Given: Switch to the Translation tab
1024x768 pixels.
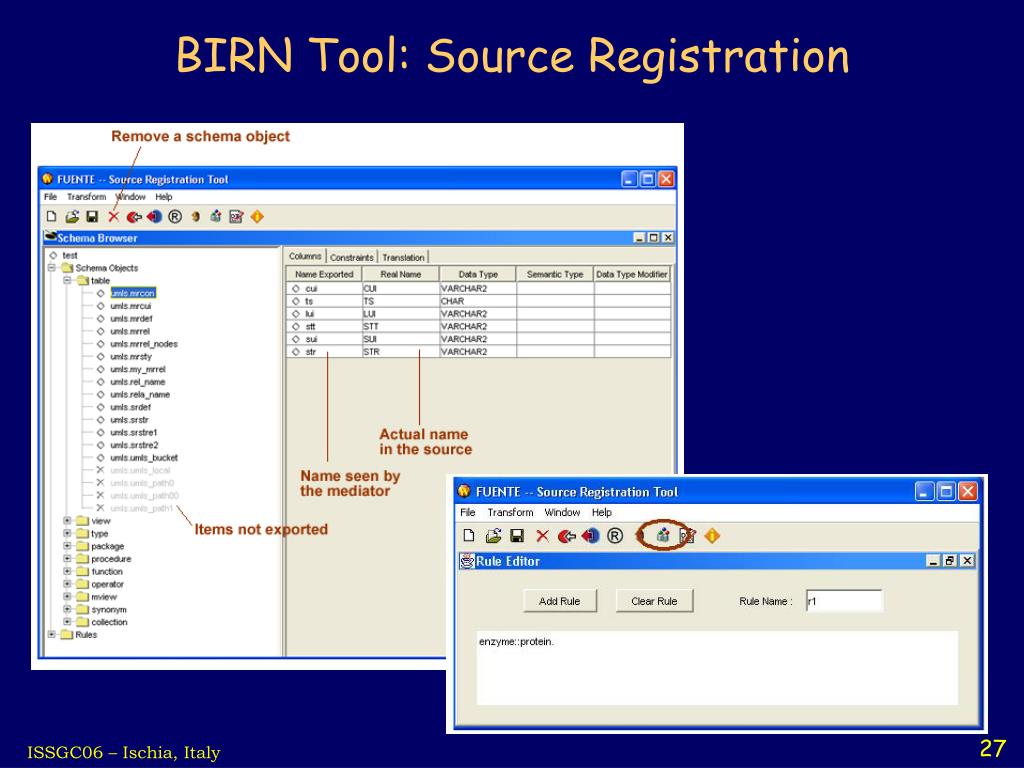Looking at the screenshot, I should click(x=403, y=257).
